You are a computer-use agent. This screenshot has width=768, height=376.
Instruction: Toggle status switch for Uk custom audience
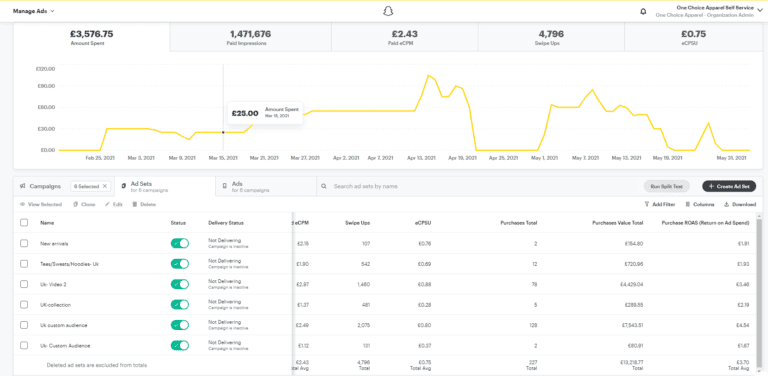click(180, 325)
